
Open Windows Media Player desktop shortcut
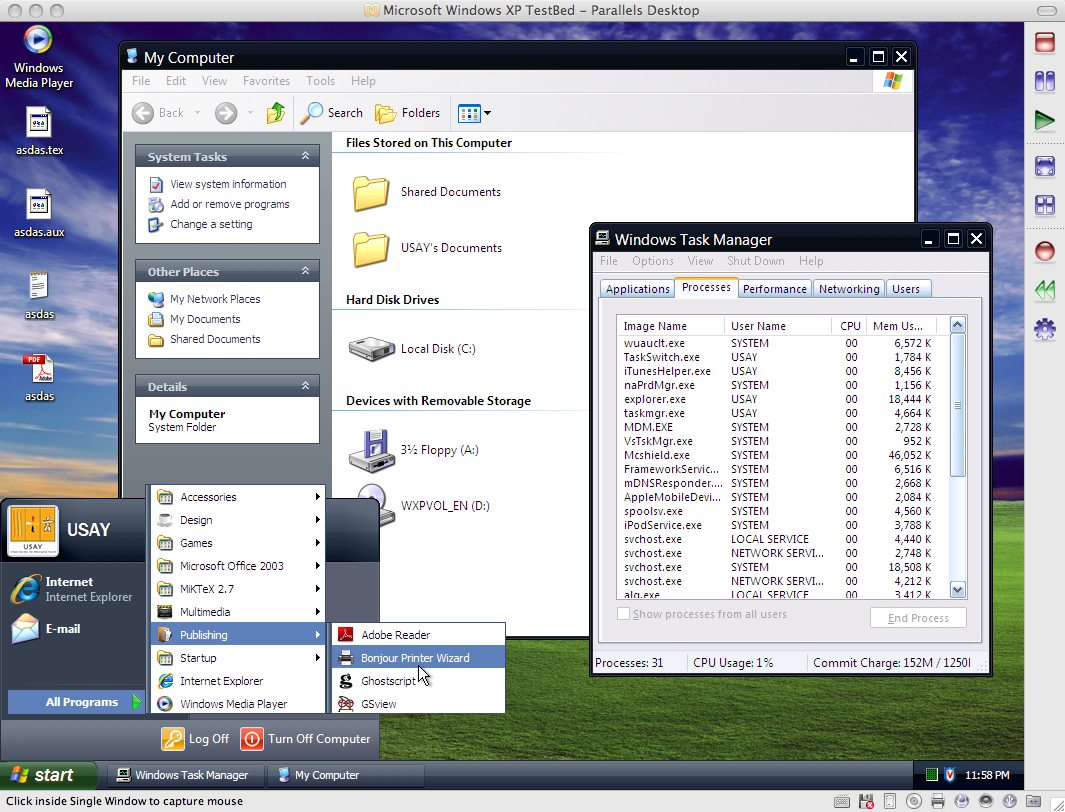coord(38,57)
